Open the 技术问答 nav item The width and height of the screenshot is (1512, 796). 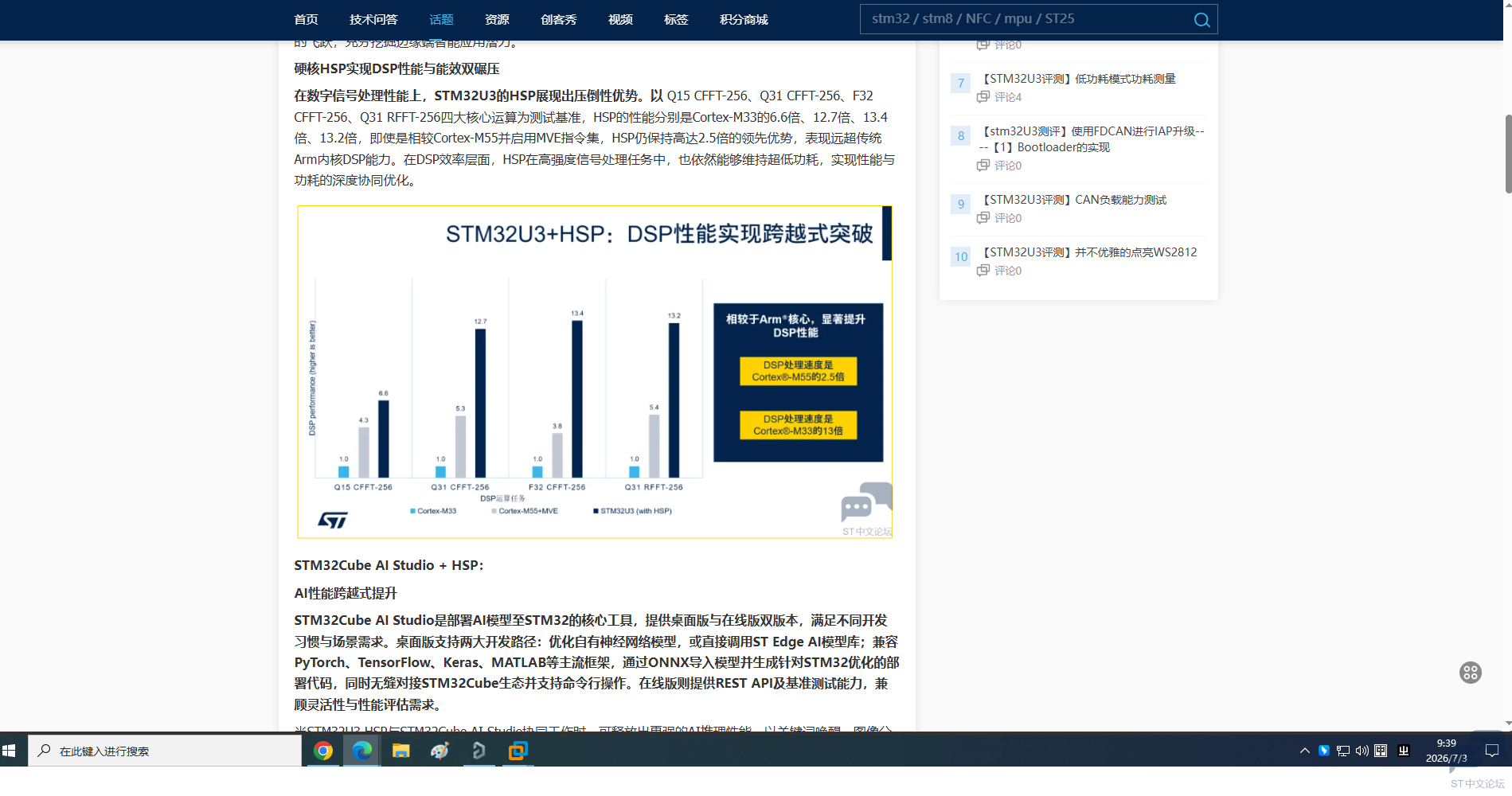pyautogui.click(x=373, y=20)
